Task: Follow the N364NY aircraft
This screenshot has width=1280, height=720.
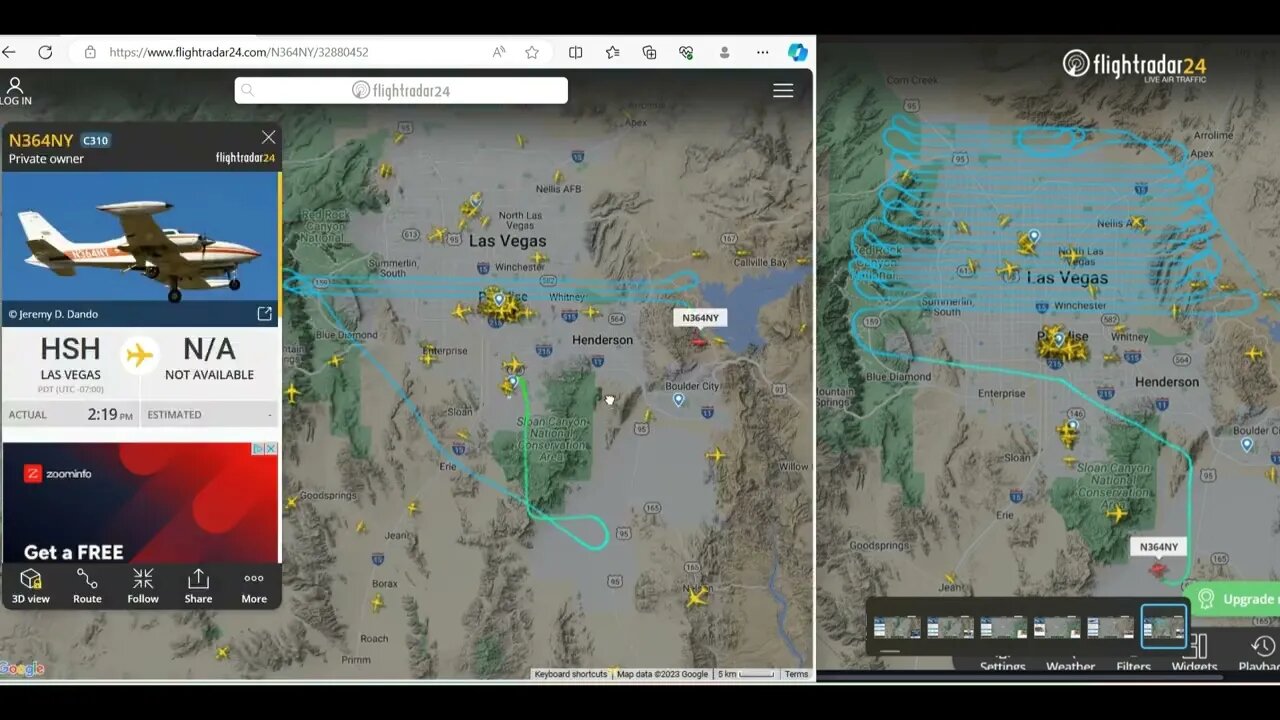Action: (143, 587)
